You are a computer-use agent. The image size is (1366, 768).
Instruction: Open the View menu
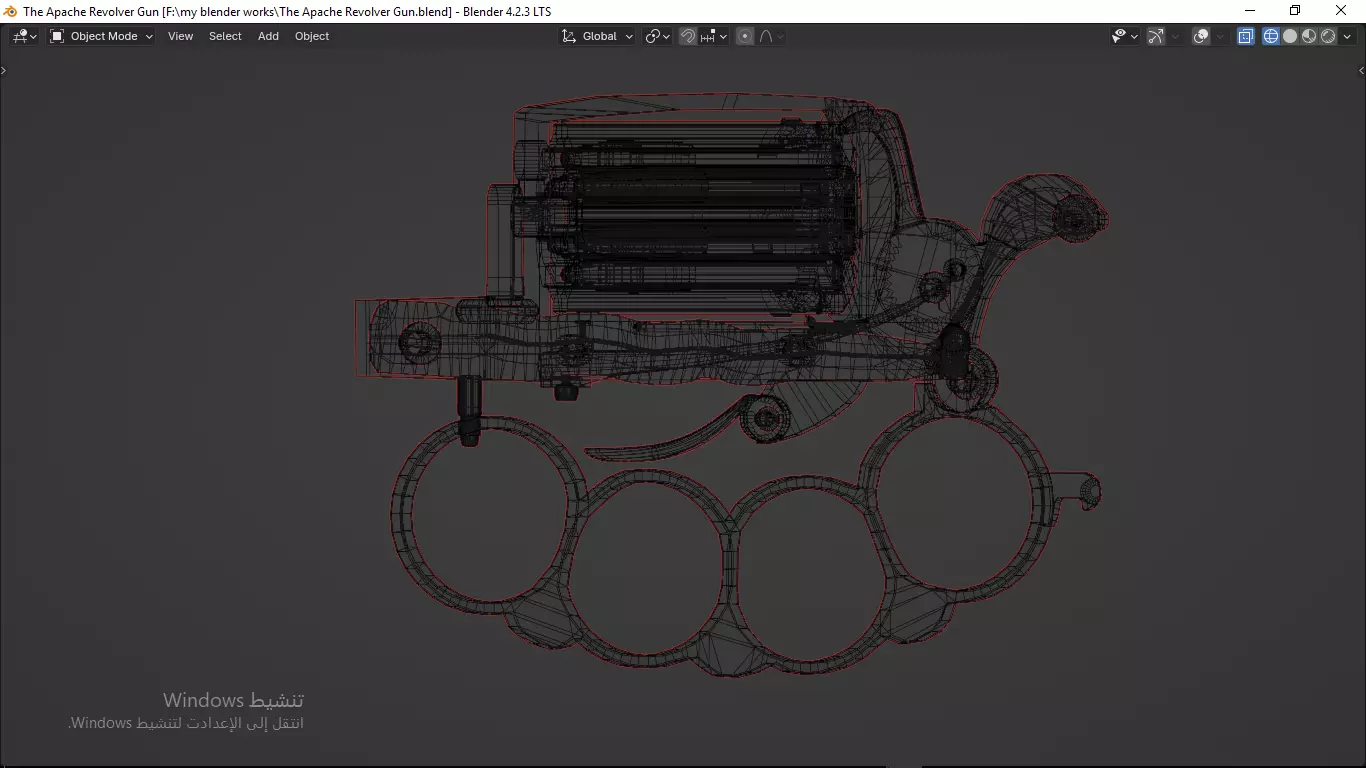pos(181,36)
